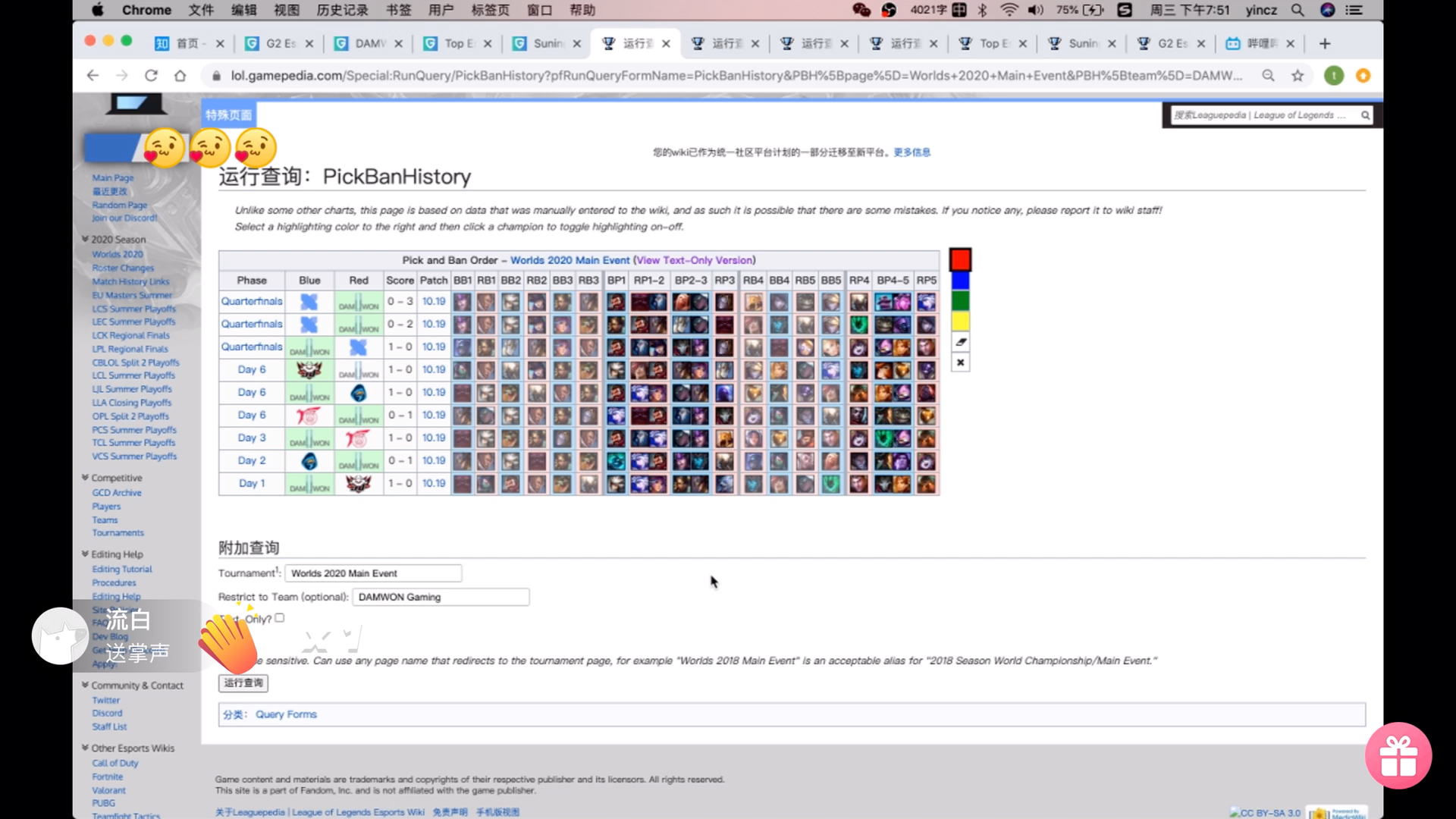Click the browser address bar URL
Viewport: 1456px width, 819px height.
pyautogui.click(x=736, y=75)
